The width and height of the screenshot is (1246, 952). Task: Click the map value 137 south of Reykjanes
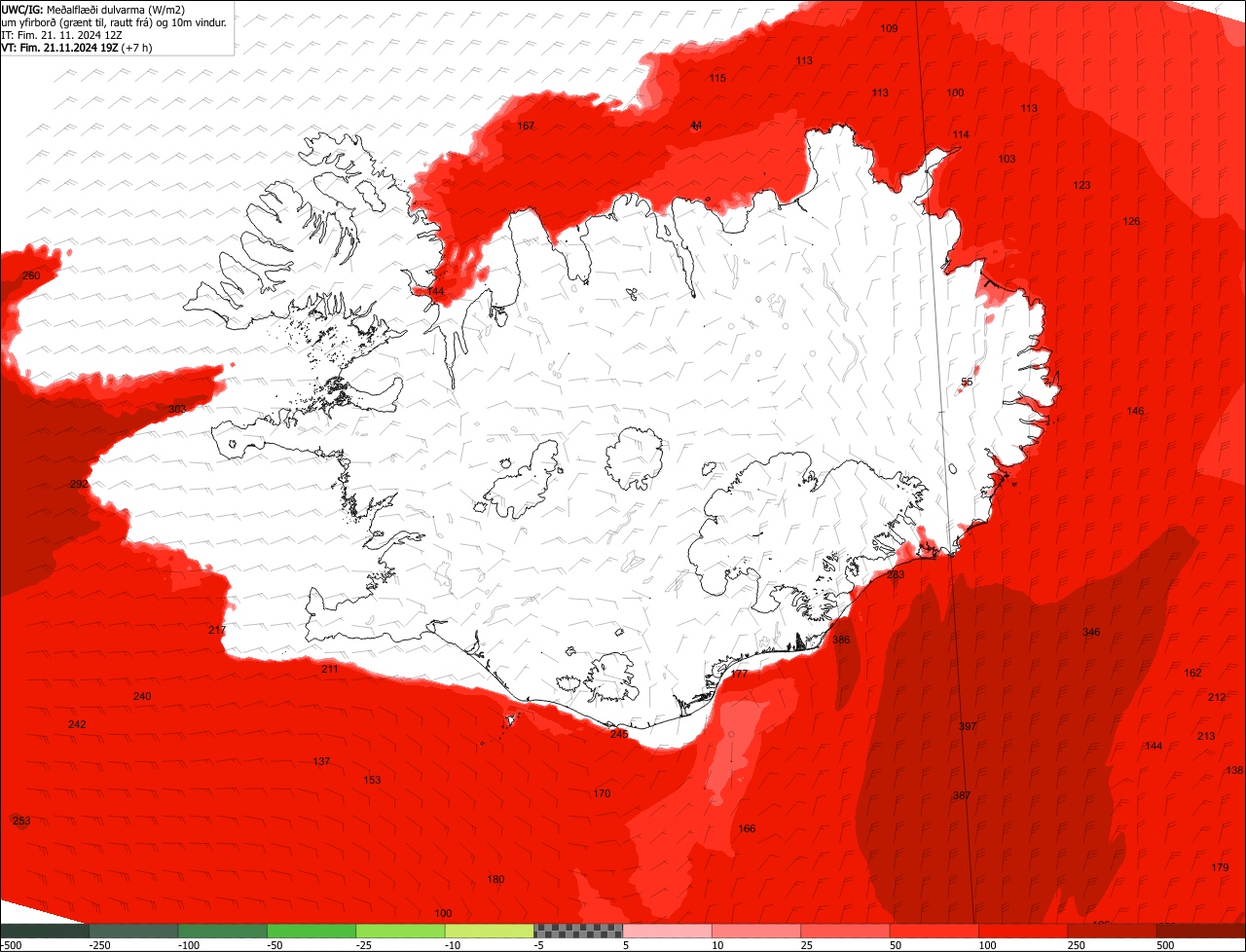[x=321, y=761]
